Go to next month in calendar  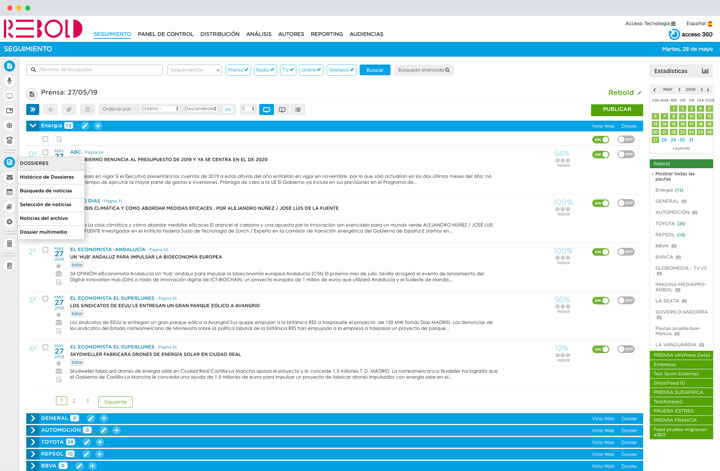708,90
